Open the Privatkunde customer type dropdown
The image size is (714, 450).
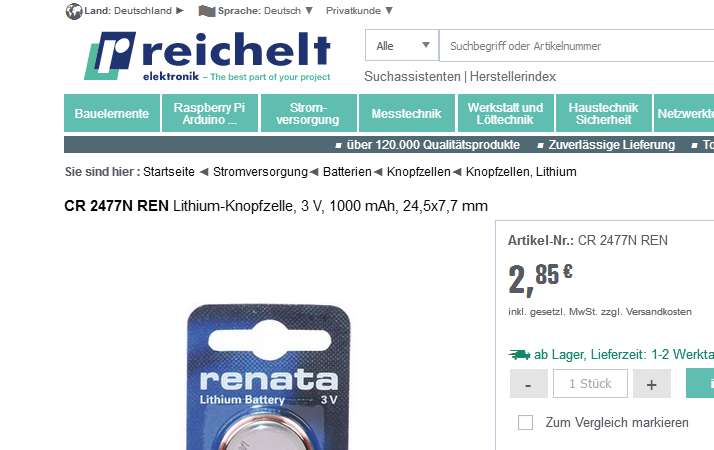(x=359, y=11)
